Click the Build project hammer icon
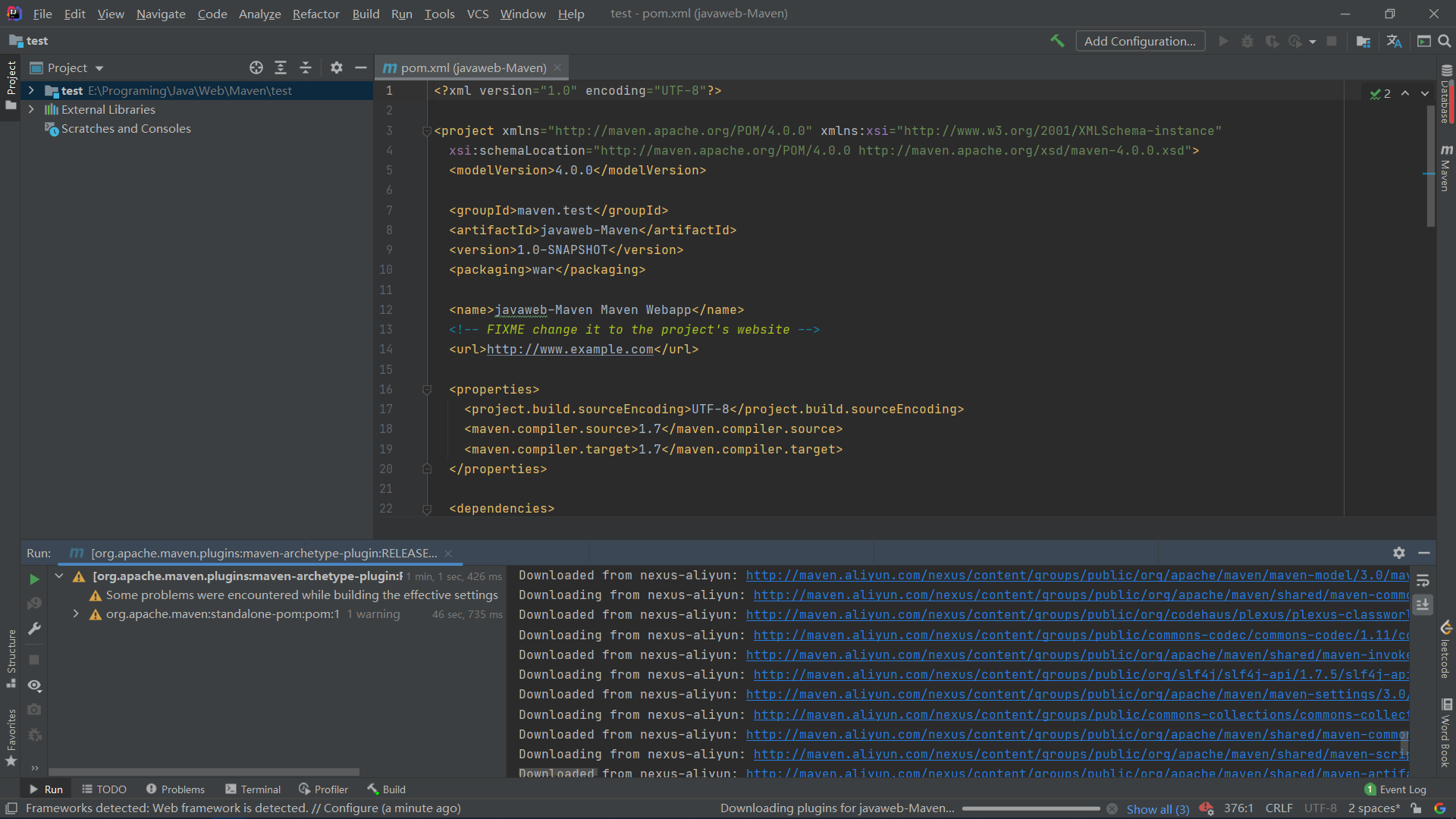 click(x=1057, y=41)
